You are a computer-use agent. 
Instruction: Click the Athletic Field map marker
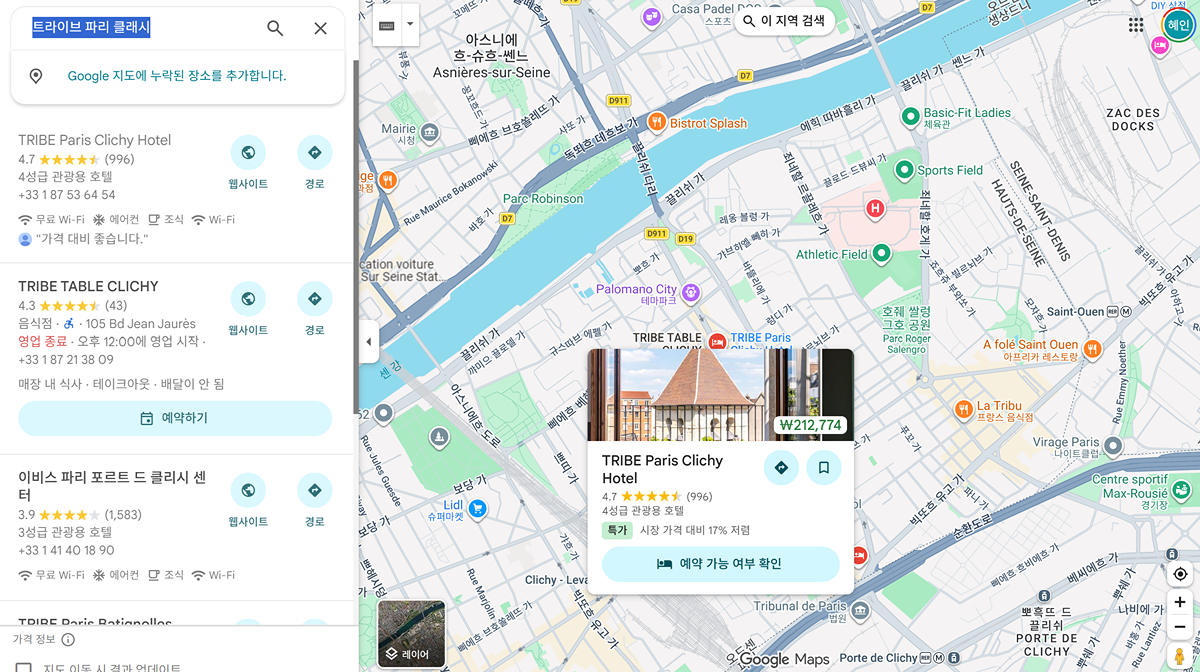[881, 254]
